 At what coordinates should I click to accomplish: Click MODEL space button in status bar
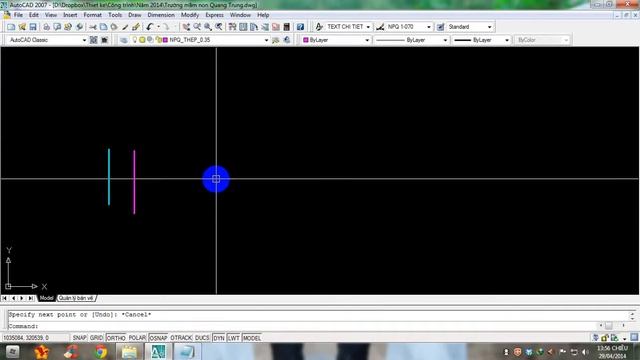(252, 338)
